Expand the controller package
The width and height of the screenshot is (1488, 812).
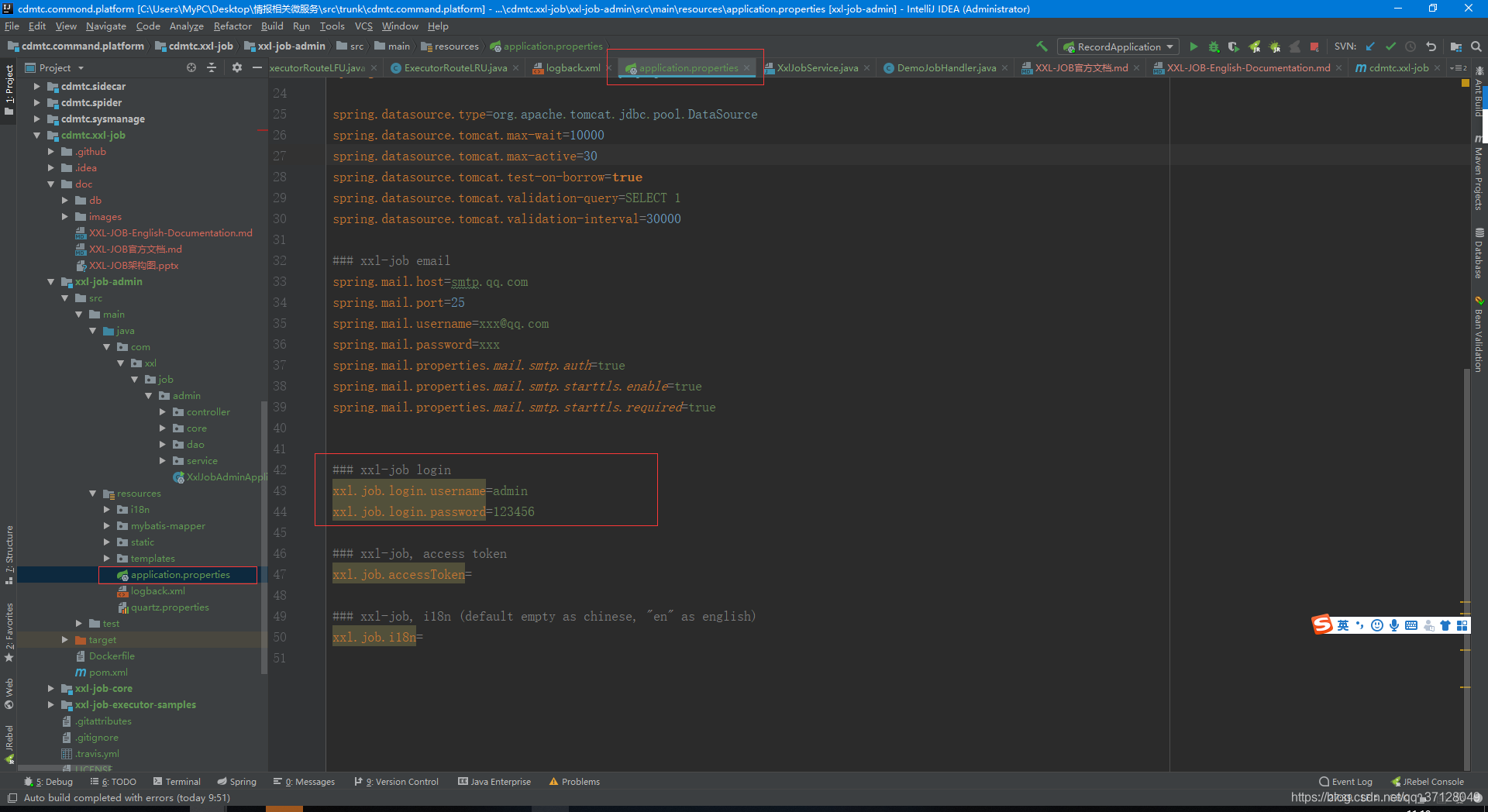[x=163, y=411]
